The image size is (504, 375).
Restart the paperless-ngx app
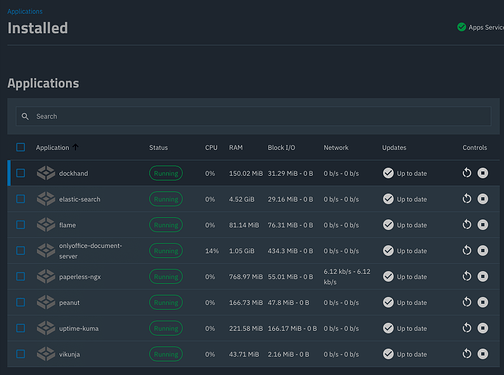click(x=467, y=276)
